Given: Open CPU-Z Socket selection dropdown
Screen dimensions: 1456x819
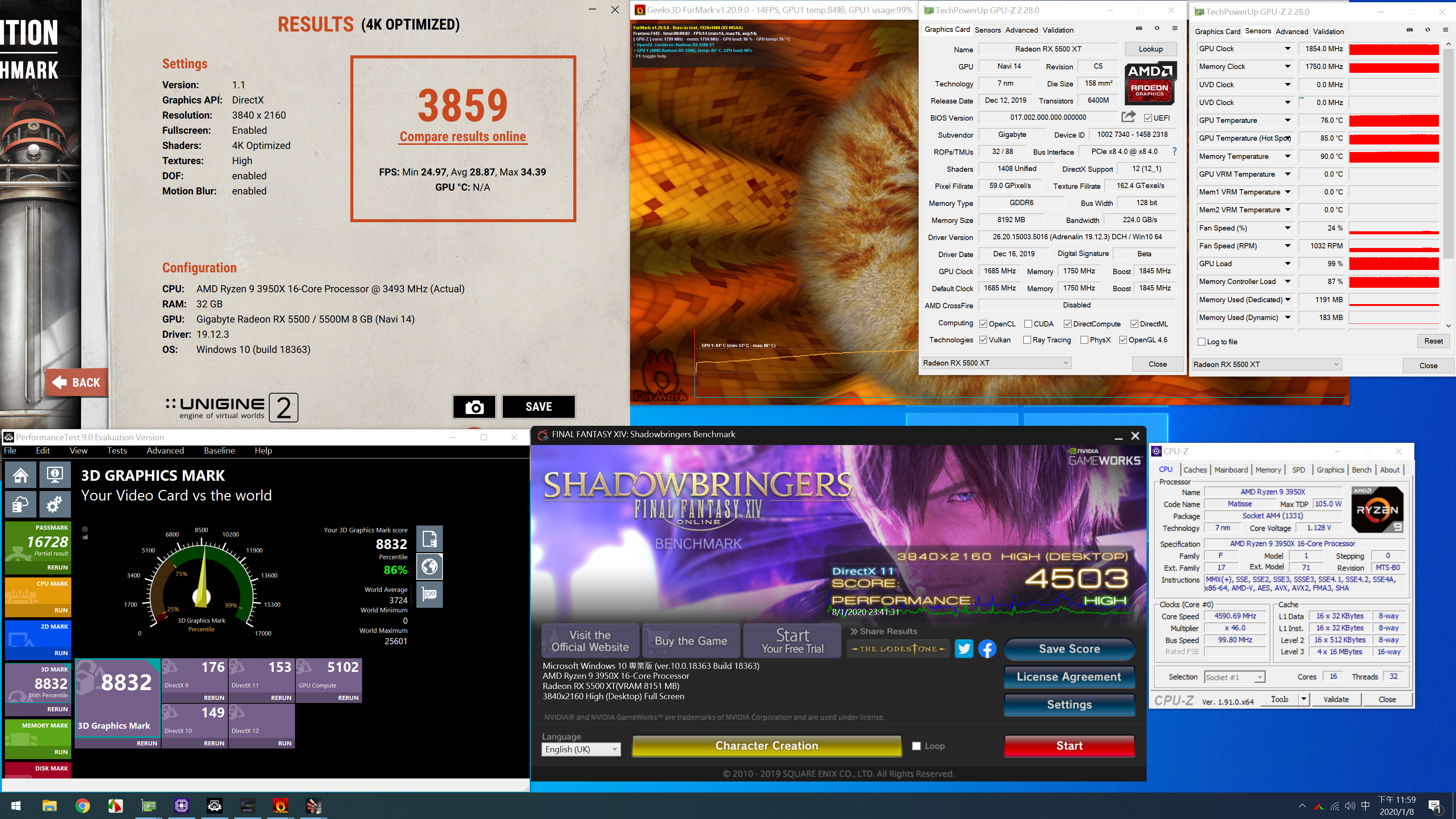Looking at the screenshot, I should tap(1234, 677).
